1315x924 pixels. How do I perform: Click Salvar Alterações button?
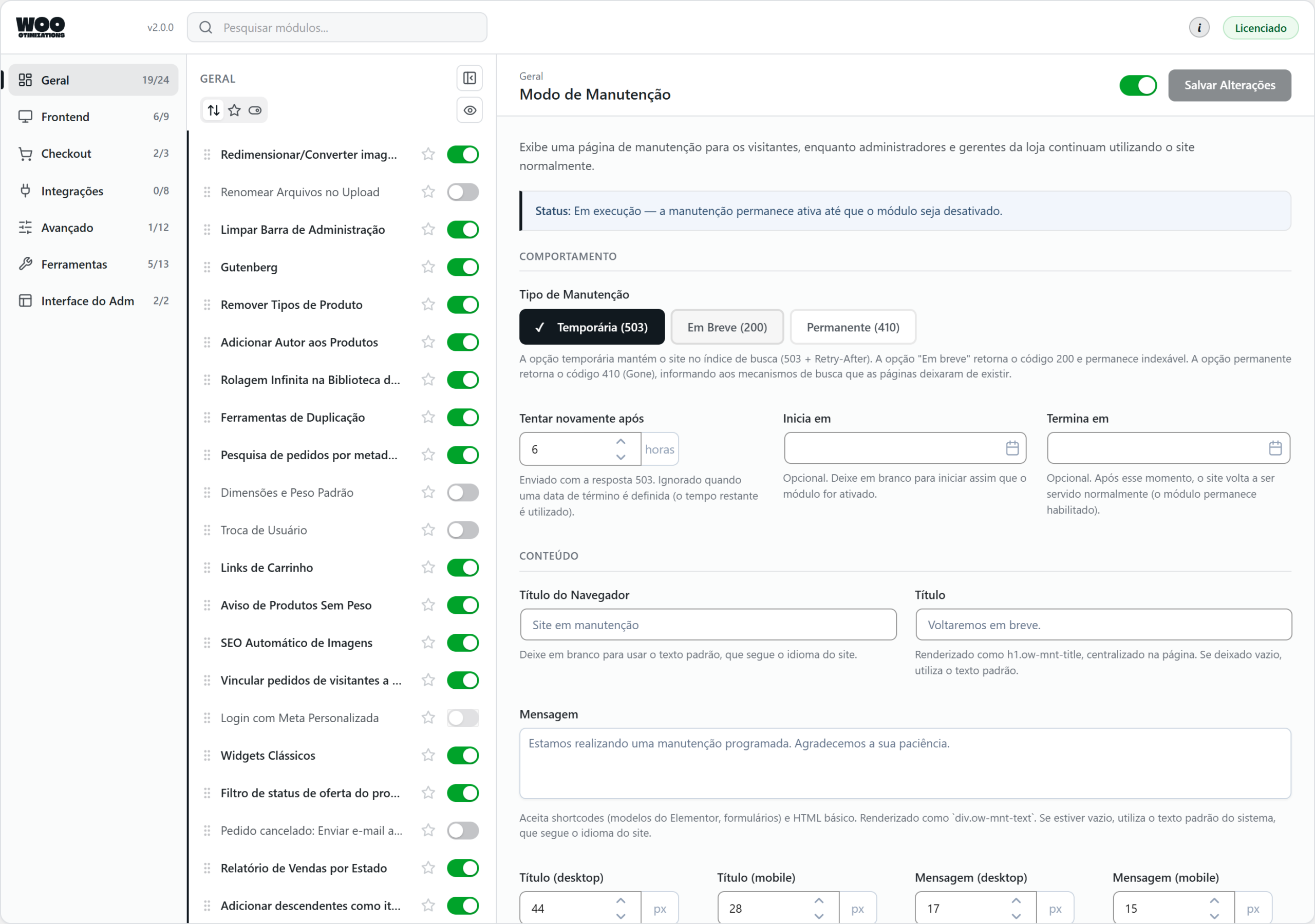(x=1229, y=85)
